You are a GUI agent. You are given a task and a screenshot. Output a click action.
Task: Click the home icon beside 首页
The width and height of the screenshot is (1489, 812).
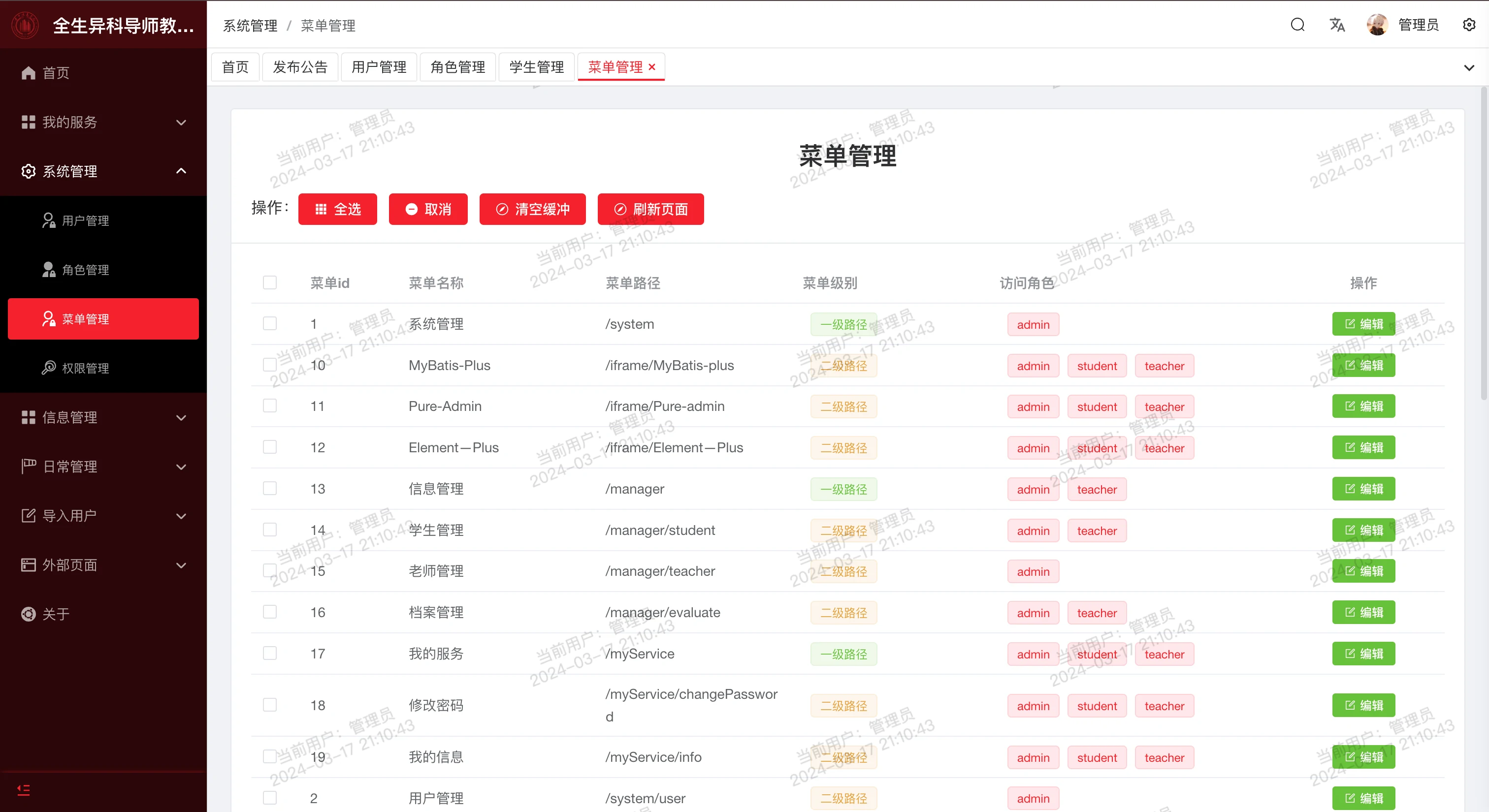tap(29, 73)
